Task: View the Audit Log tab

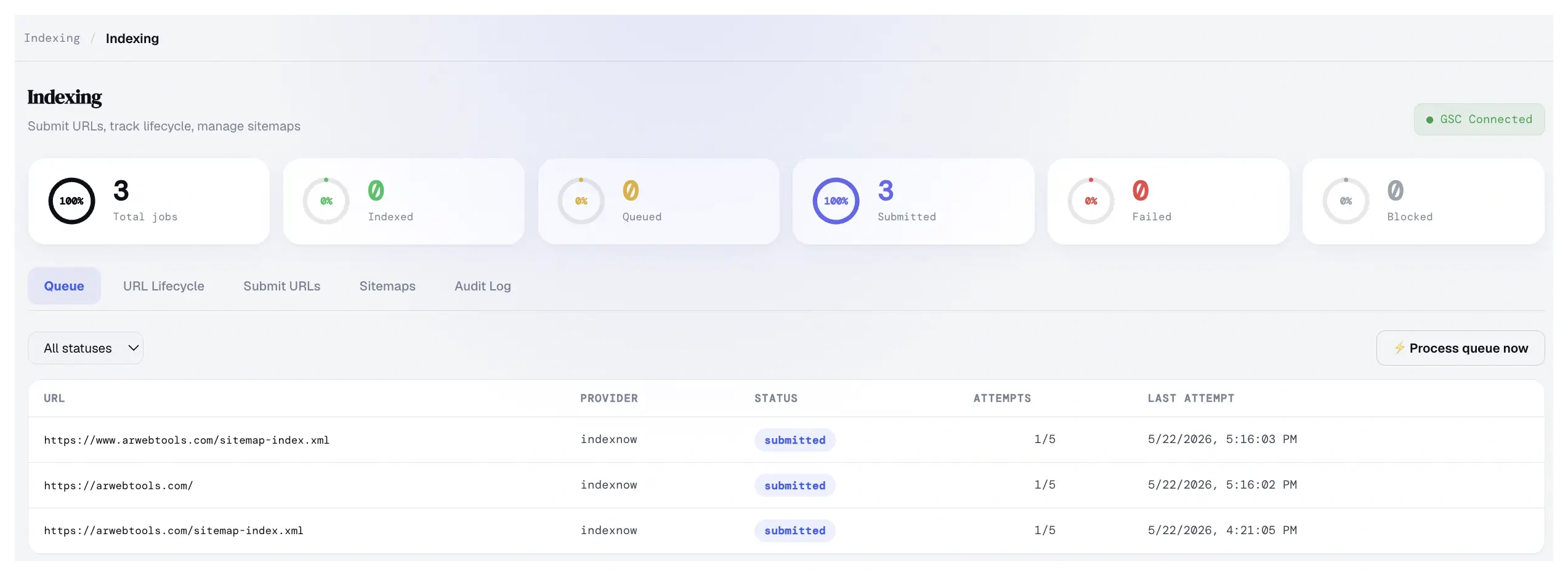Action: coord(483,286)
